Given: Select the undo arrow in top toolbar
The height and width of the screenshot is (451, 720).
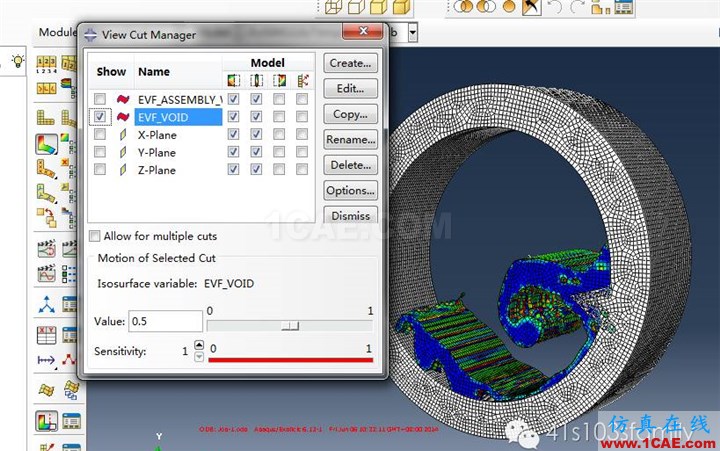Looking at the screenshot, I should coord(555,6).
